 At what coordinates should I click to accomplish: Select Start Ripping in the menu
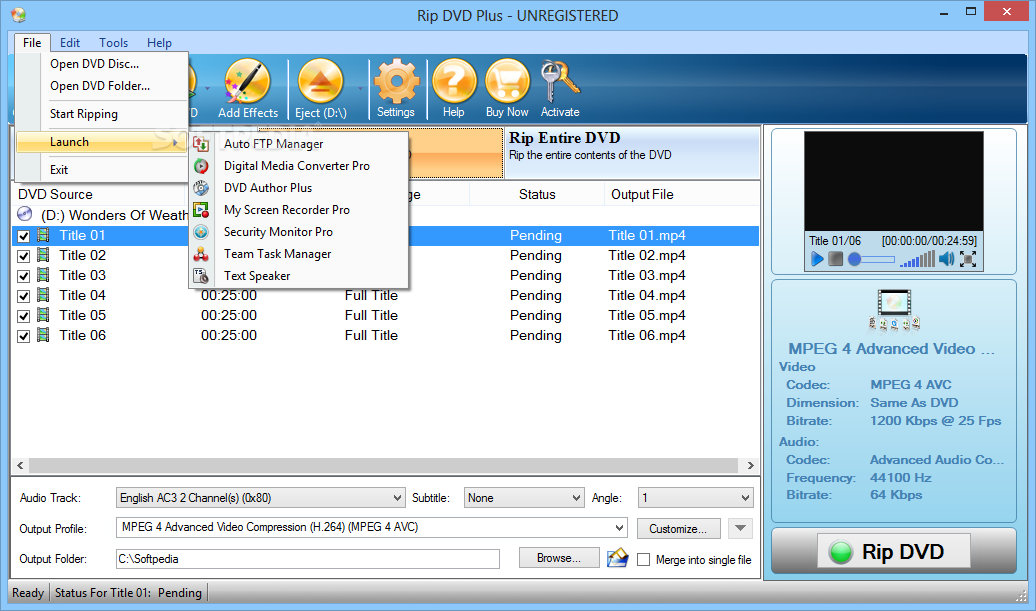point(102,114)
